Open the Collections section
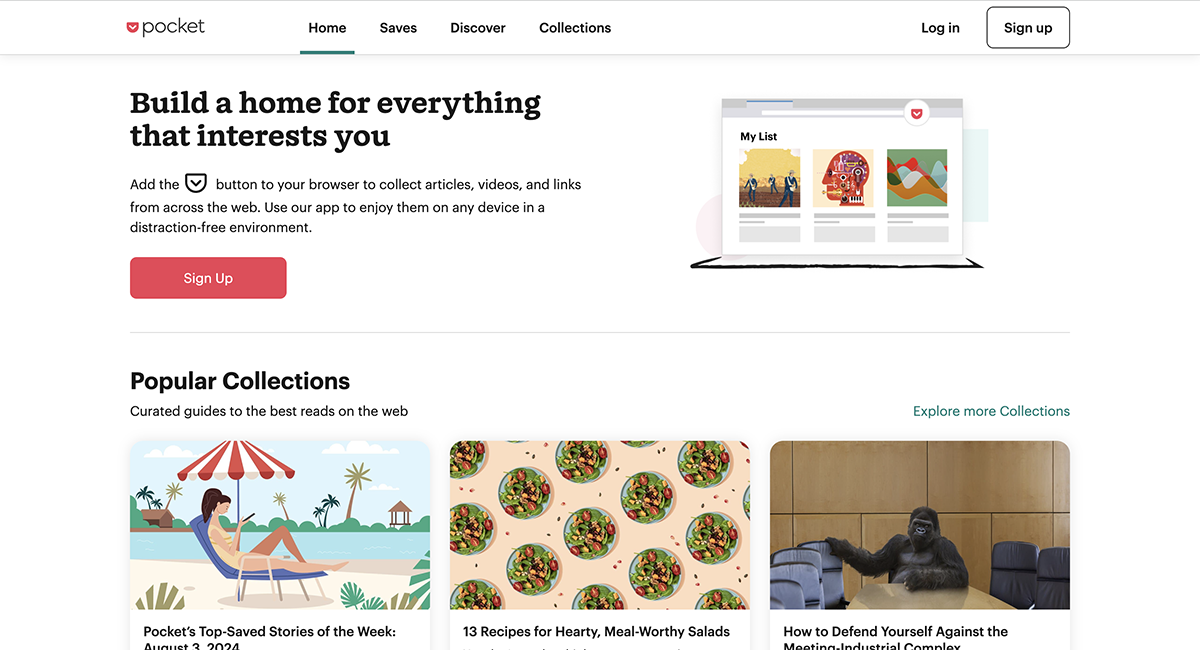The height and width of the screenshot is (650, 1200). coord(575,27)
